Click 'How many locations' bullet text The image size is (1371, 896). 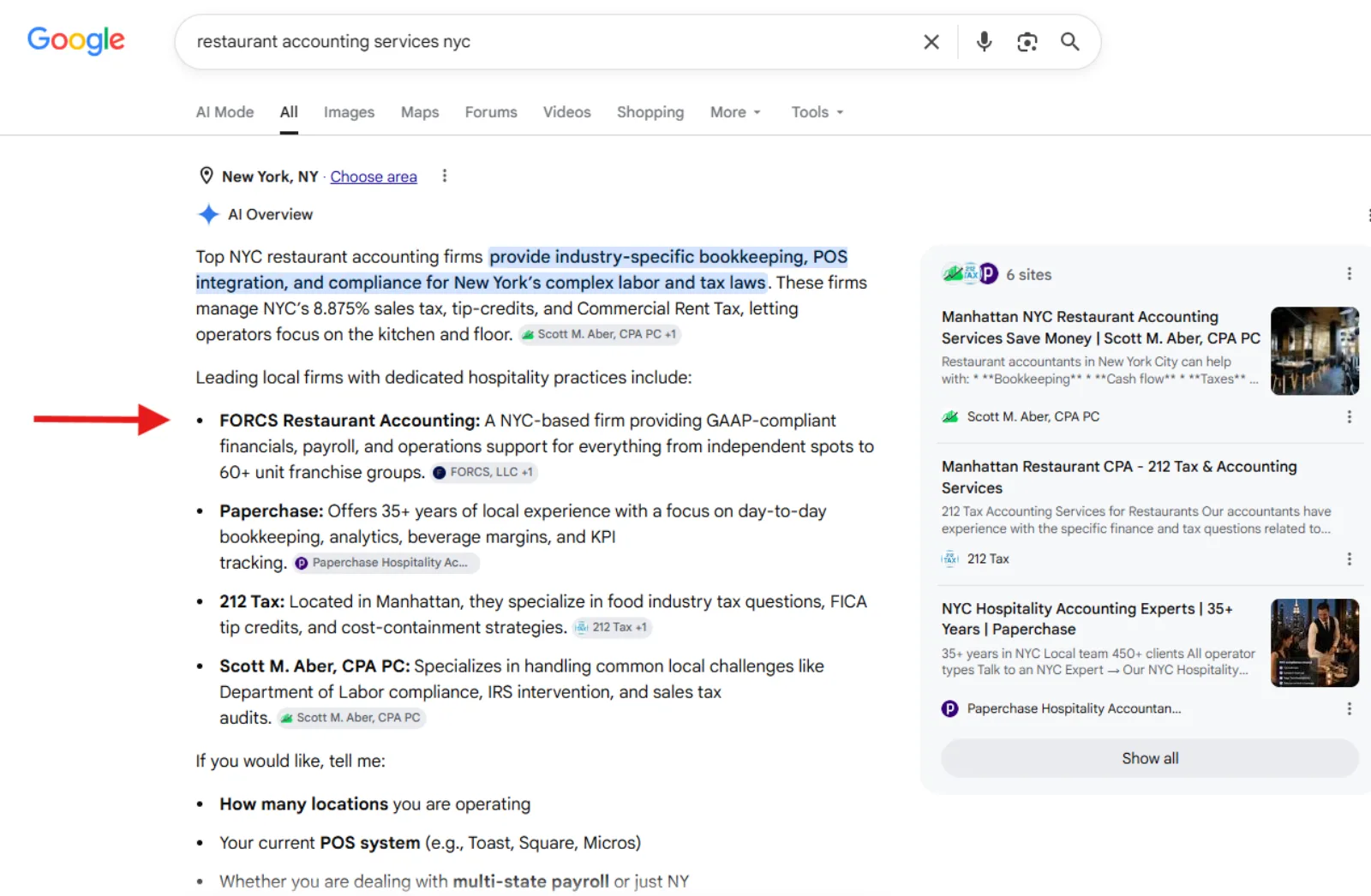303,804
